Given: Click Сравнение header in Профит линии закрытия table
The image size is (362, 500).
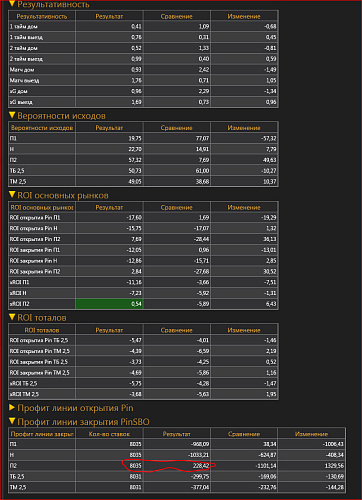Looking at the screenshot, I should coord(244,434).
